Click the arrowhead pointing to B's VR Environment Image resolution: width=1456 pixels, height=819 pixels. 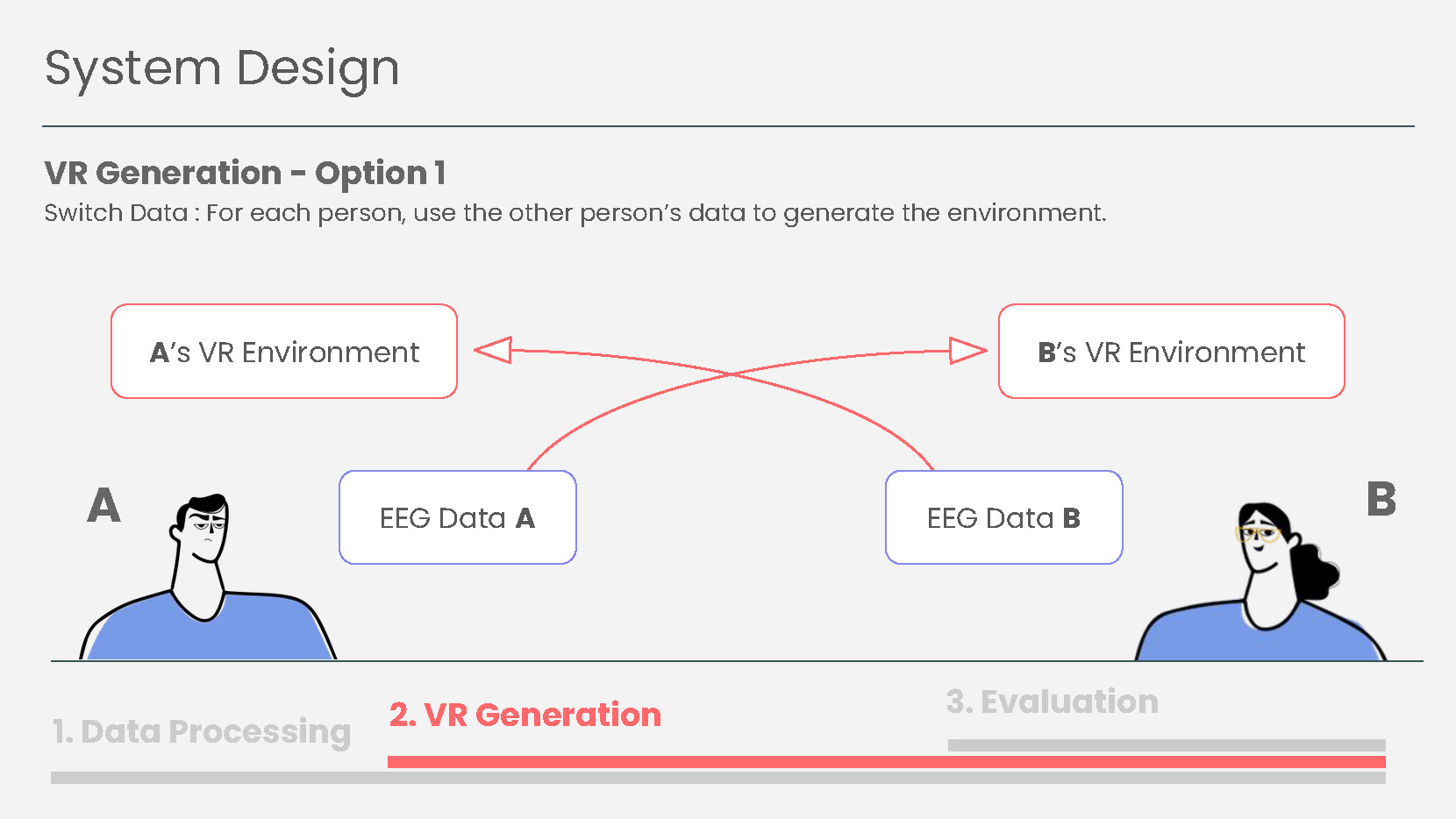coord(968,351)
